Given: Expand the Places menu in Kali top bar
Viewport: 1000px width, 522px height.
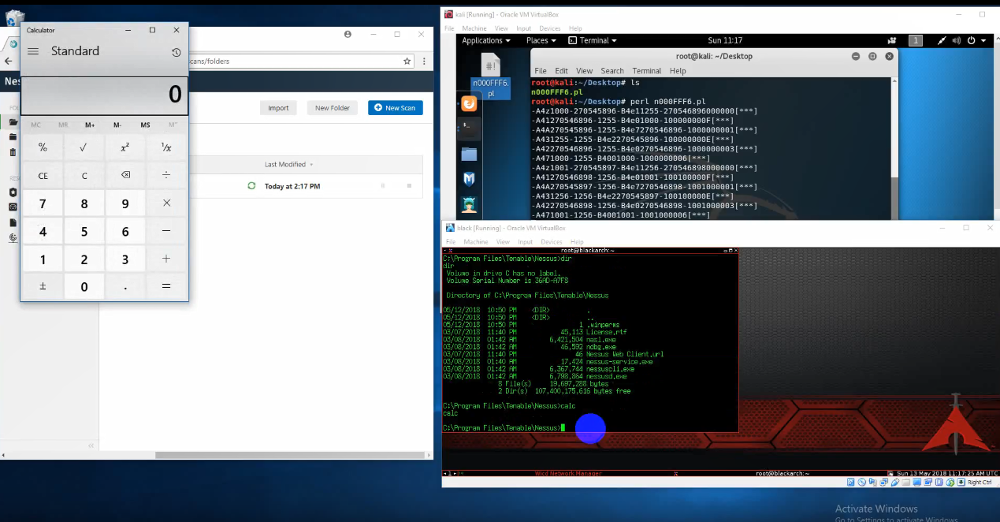Looking at the screenshot, I should point(541,40).
